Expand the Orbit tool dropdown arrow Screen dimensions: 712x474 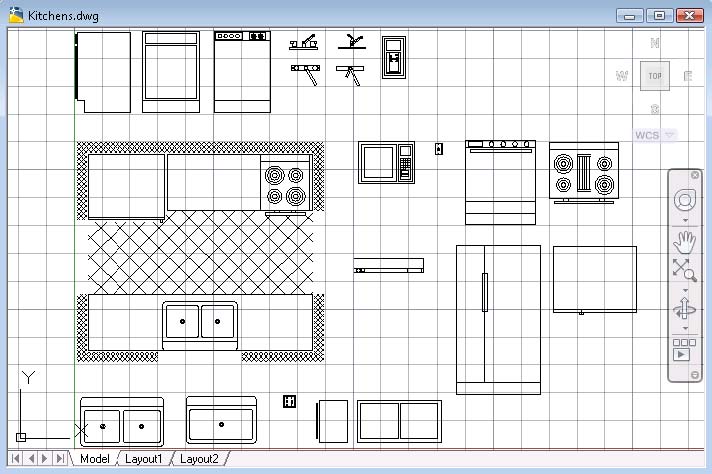(x=685, y=328)
